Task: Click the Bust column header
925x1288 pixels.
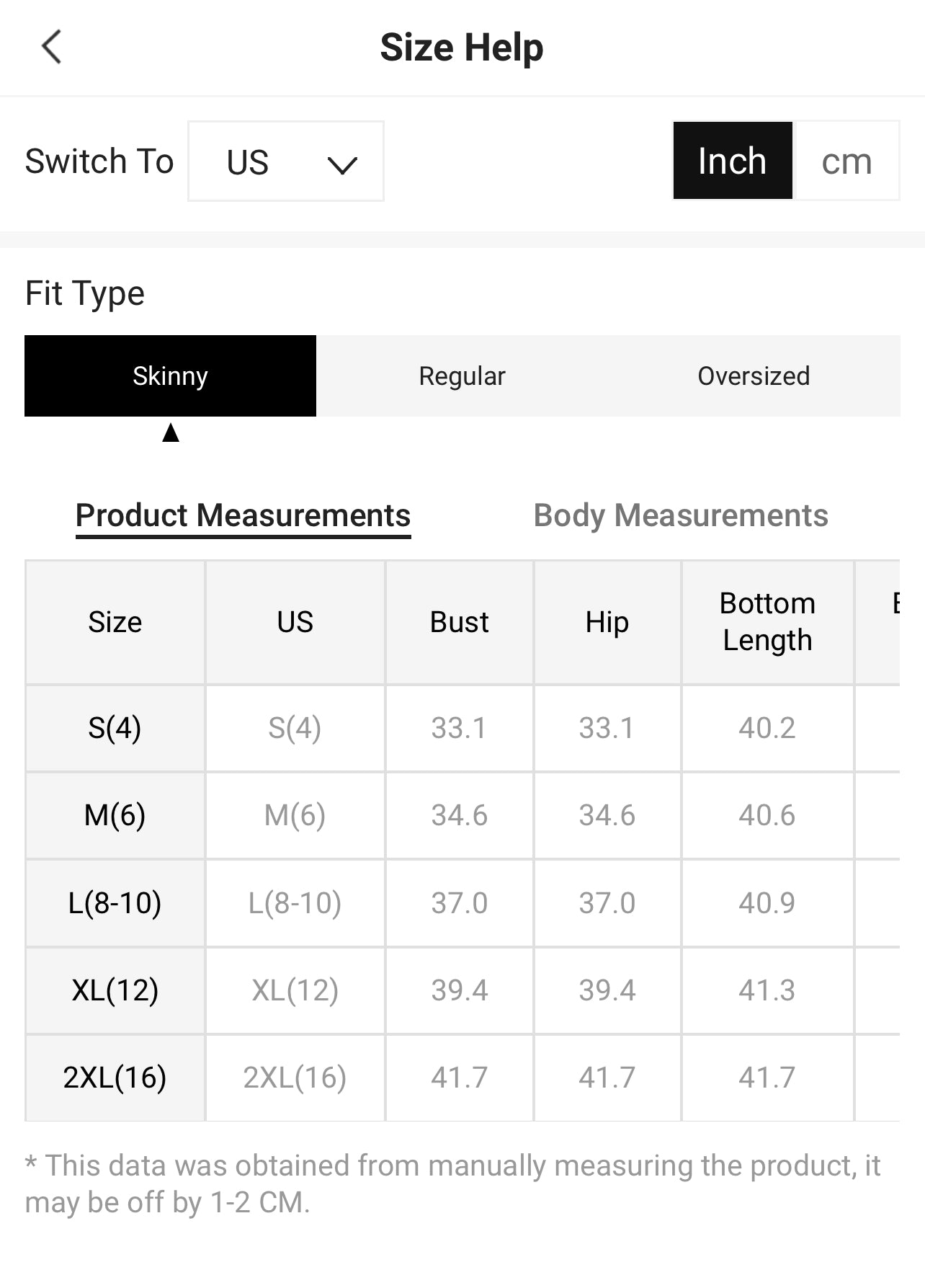Action: (x=460, y=622)
